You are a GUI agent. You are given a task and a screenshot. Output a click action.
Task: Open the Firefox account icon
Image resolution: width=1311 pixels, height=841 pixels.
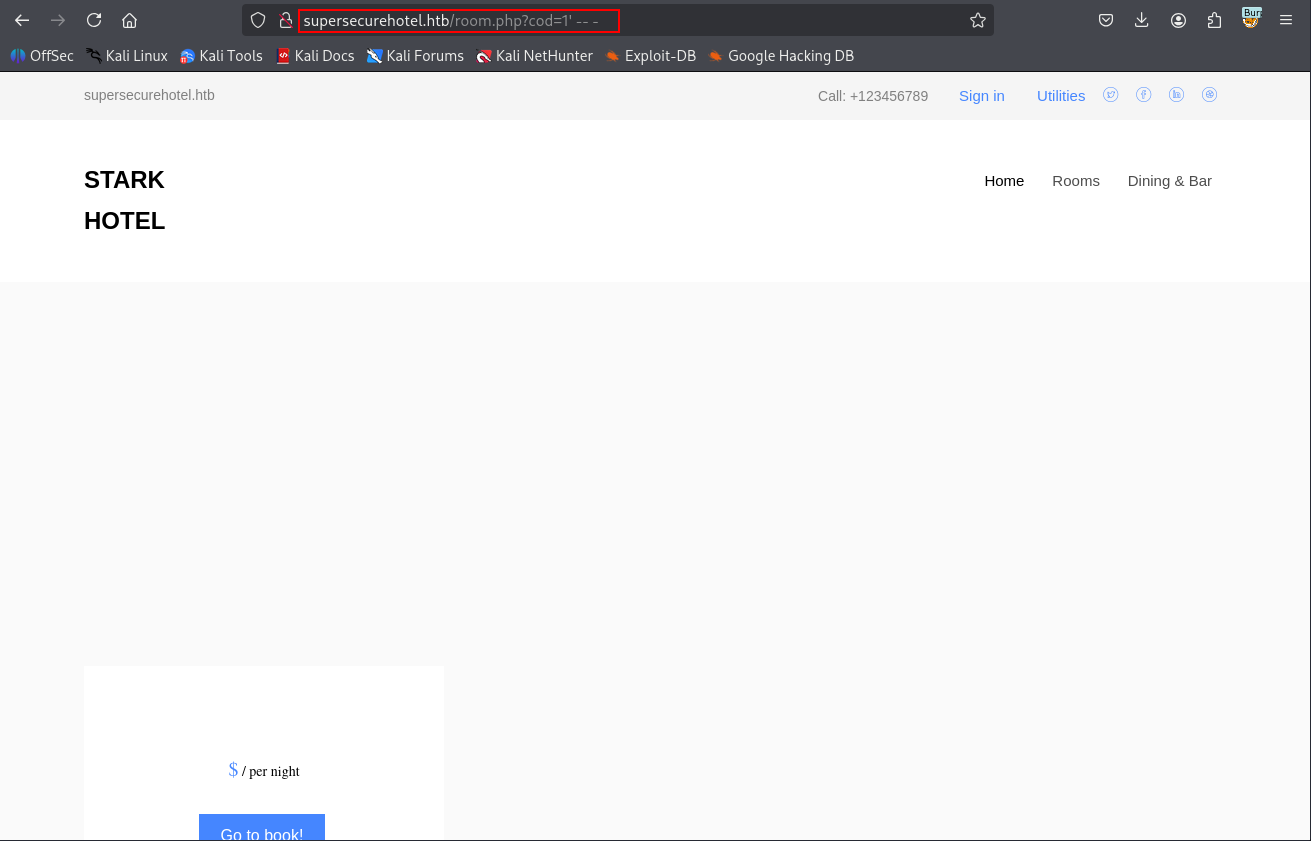(x=1178, y=20)
